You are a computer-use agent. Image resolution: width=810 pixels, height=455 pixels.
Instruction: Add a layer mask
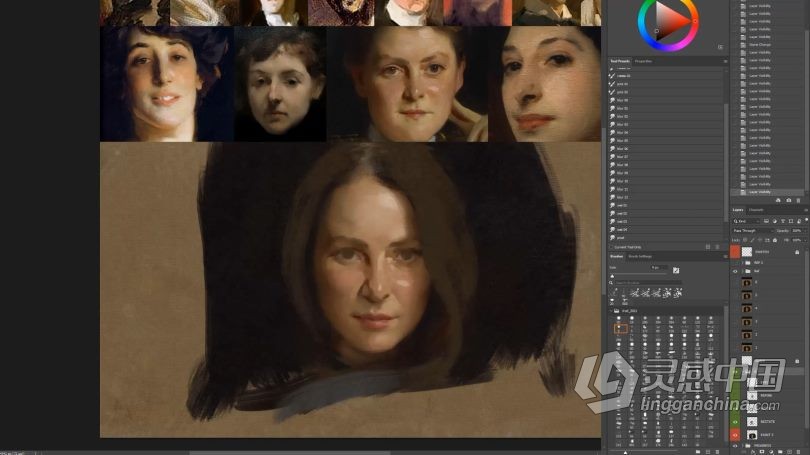pos(762,451)
